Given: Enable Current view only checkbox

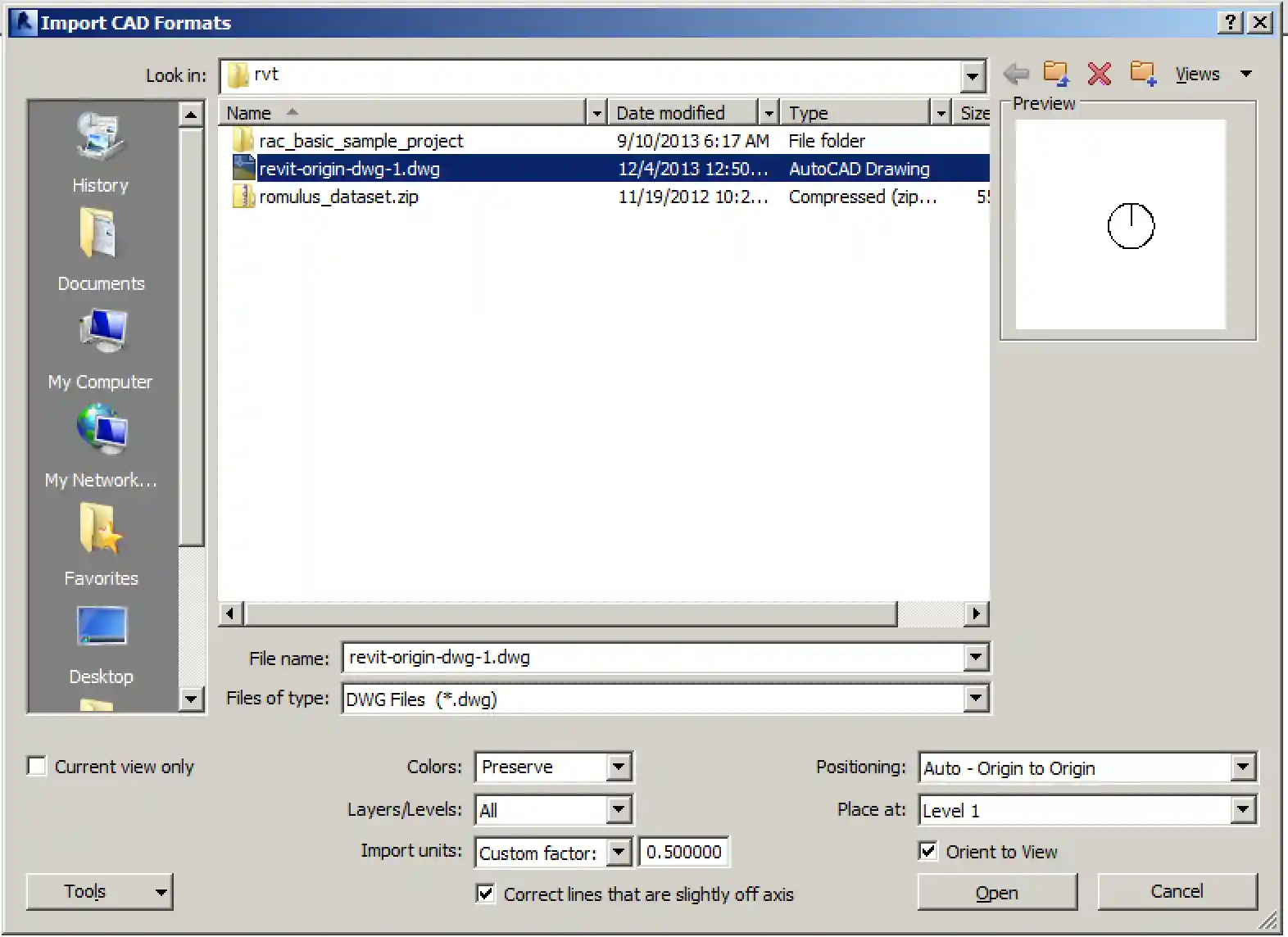Looking at the screenshot, I should point(38,767).
